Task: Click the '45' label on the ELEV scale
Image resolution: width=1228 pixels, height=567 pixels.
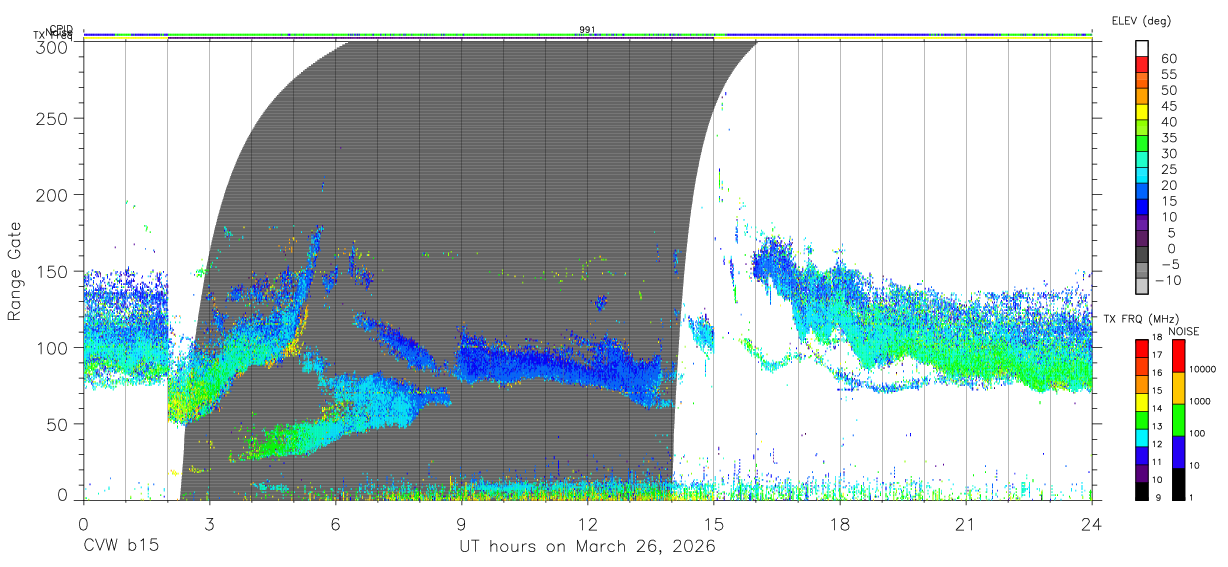Action: (1167, 106)
